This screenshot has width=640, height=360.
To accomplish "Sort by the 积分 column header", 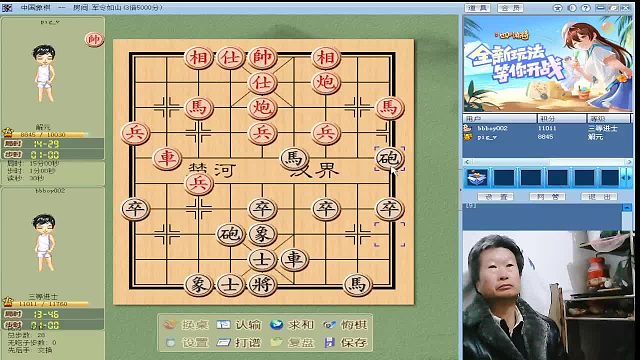I will pos(562,118).
